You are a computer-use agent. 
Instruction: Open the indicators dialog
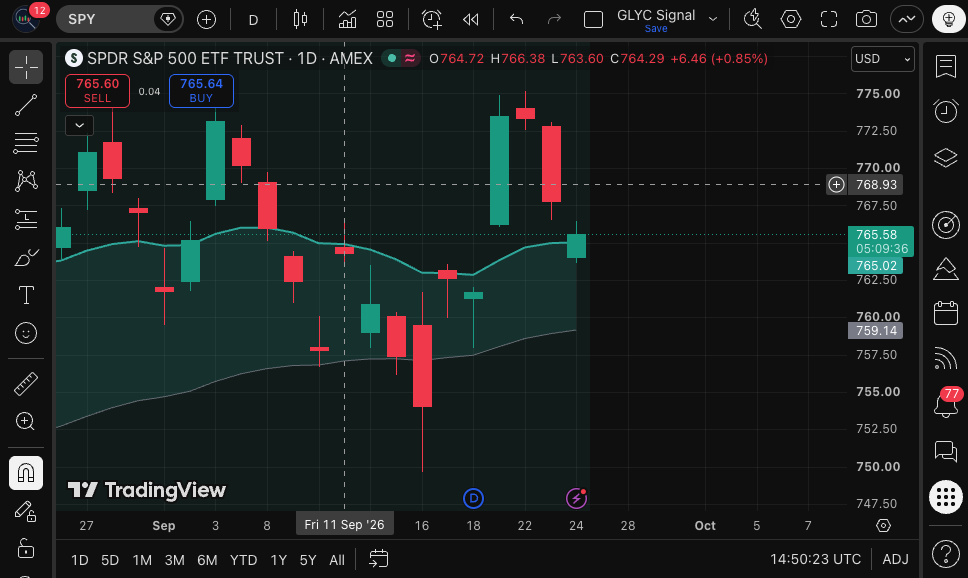click(x=348, y=20)
